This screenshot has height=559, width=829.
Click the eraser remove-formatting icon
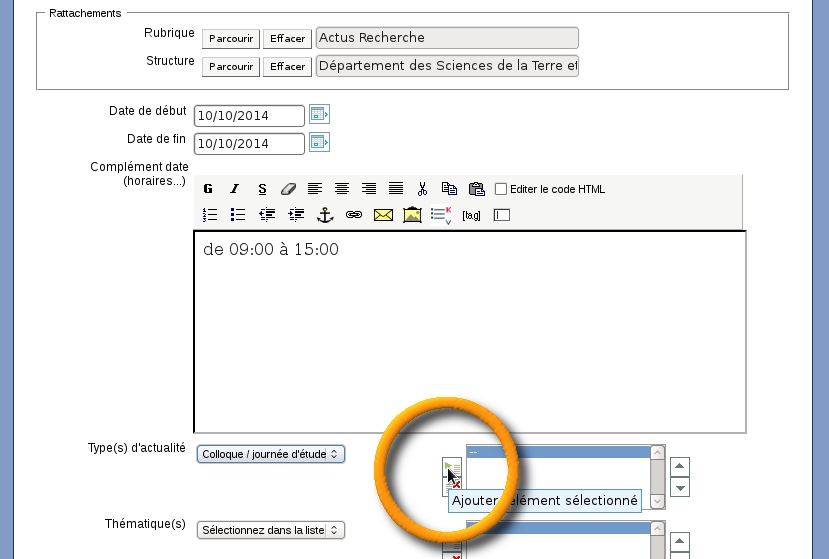tap(288, 189)
